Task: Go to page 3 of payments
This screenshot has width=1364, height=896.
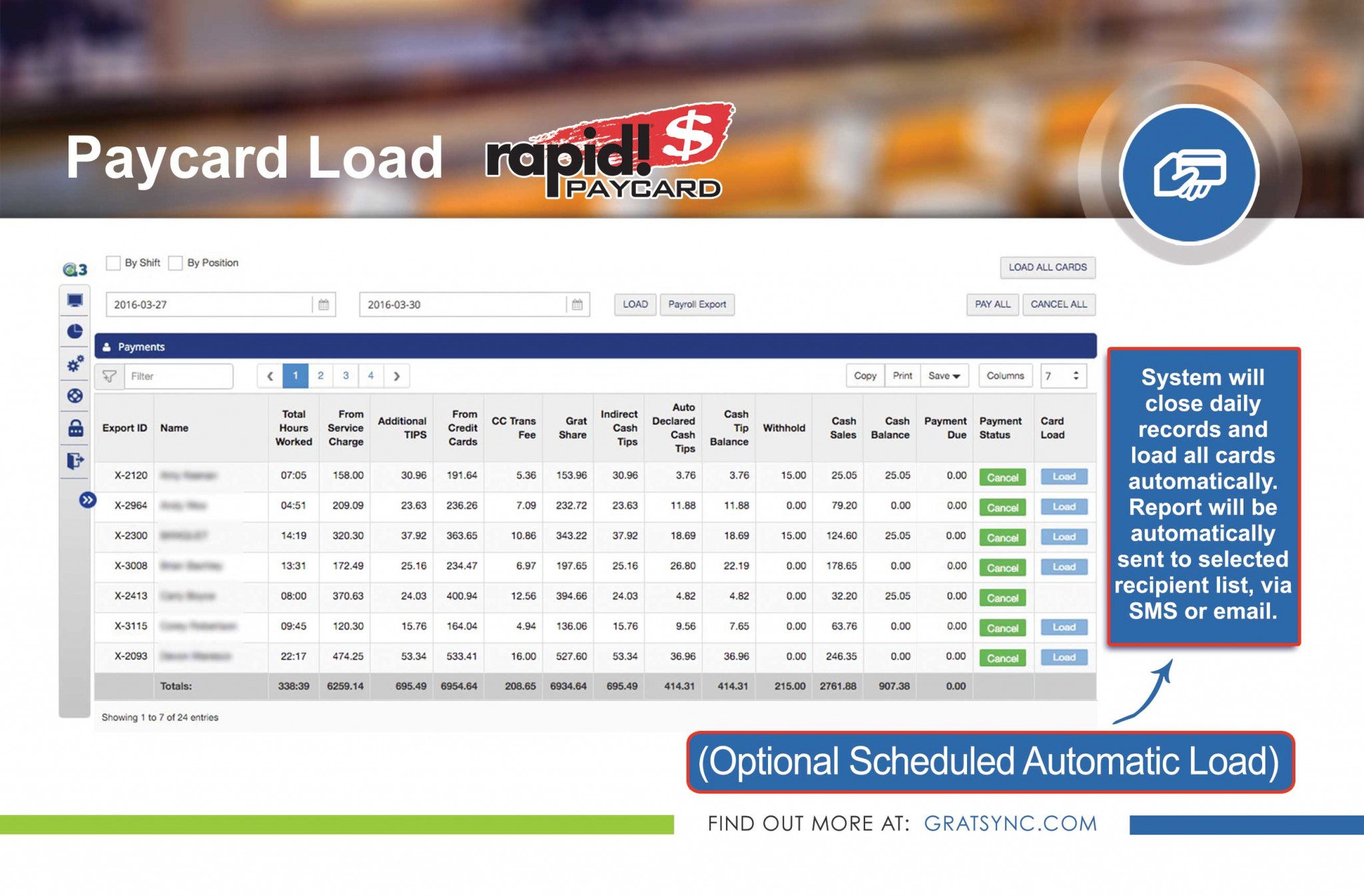Action: [x=346, y=376]
